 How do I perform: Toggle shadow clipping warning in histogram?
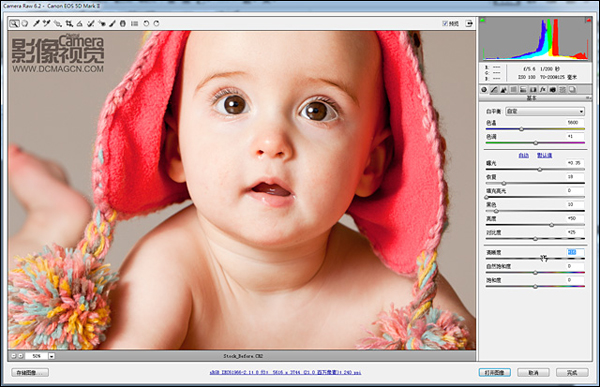coord(482,20)
